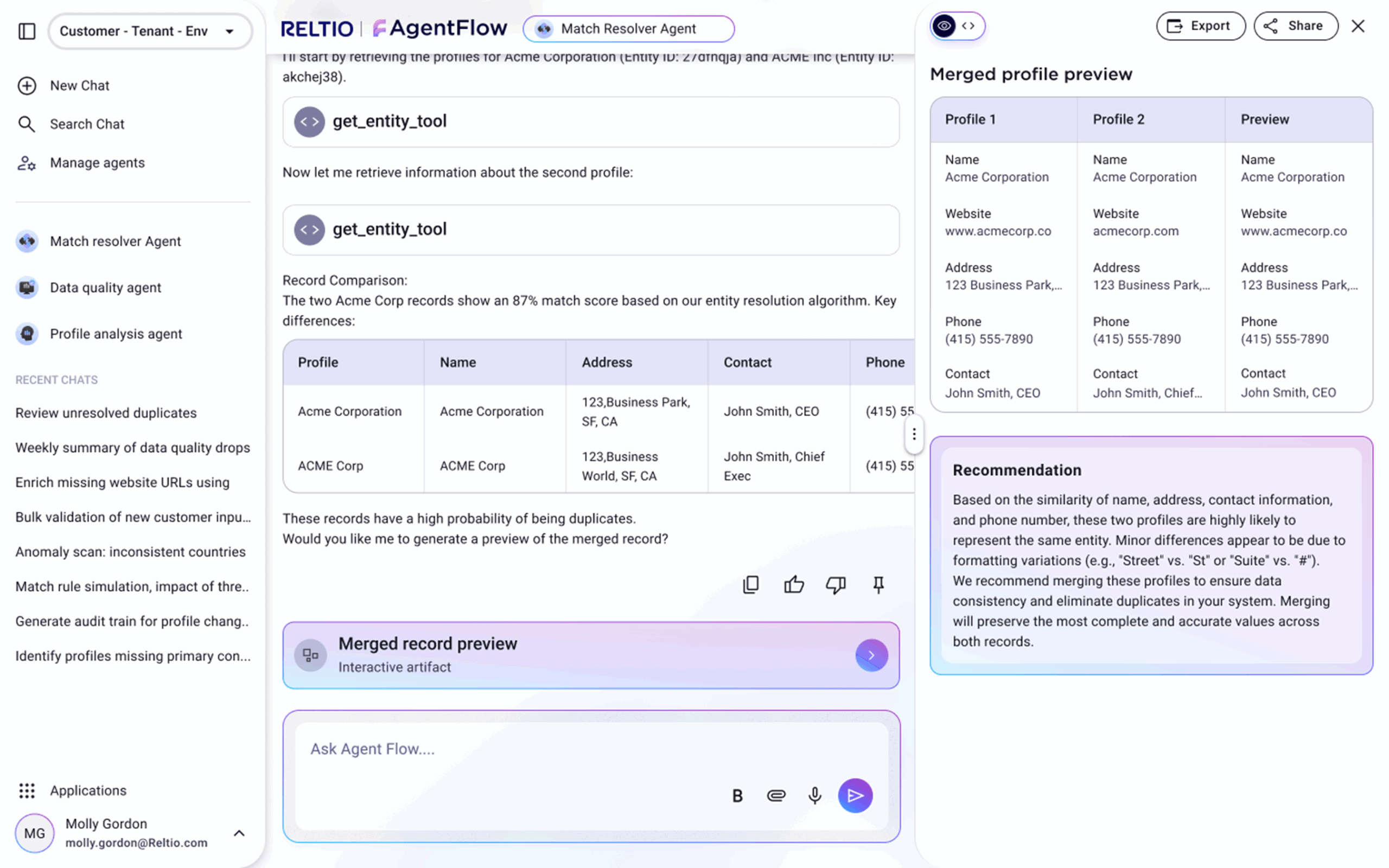Open the Customer - Tenant - Env dropdown
The height and width of the screenshot is (868, 1389).
[150, 31]
